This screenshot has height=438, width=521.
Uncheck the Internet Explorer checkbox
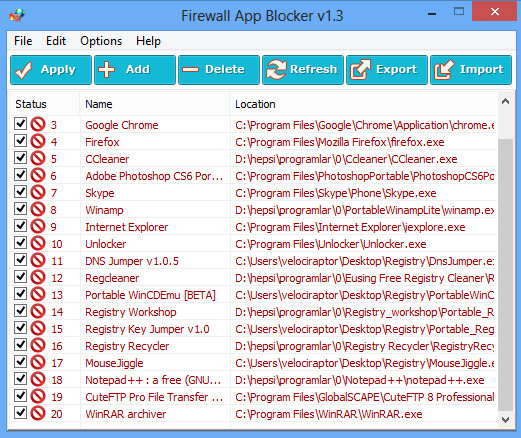(x=20, y=225)
